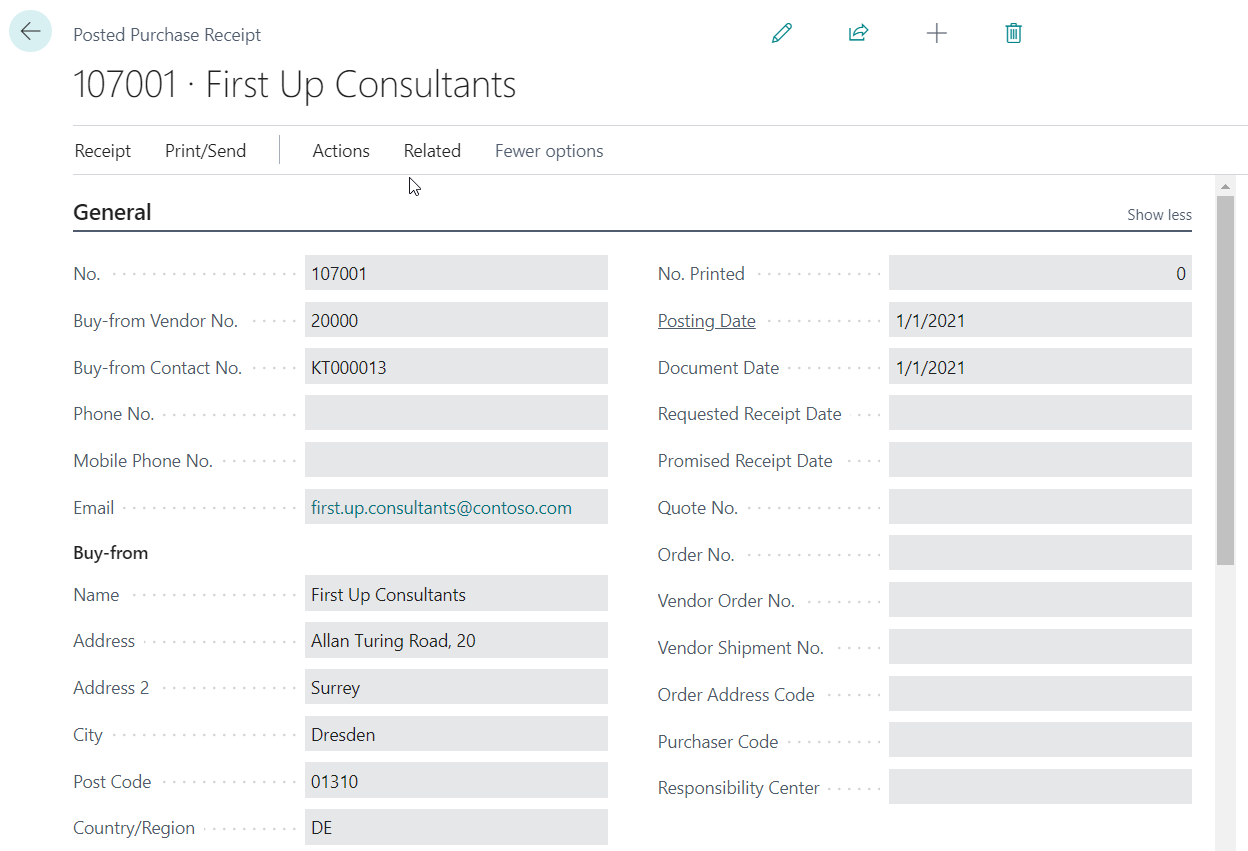Open the Print/Send menu
Screen dimensions: 1248x851
205,151
